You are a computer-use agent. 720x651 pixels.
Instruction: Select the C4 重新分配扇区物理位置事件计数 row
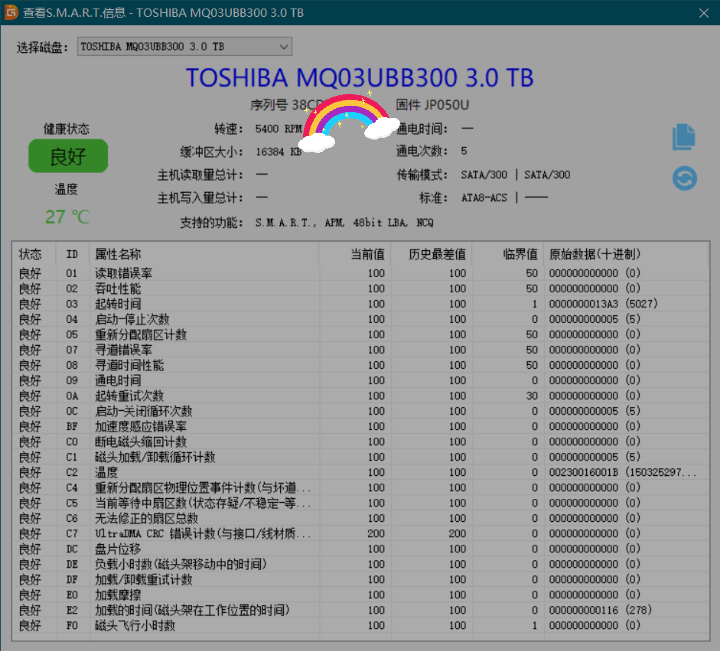tap(360, 488)
